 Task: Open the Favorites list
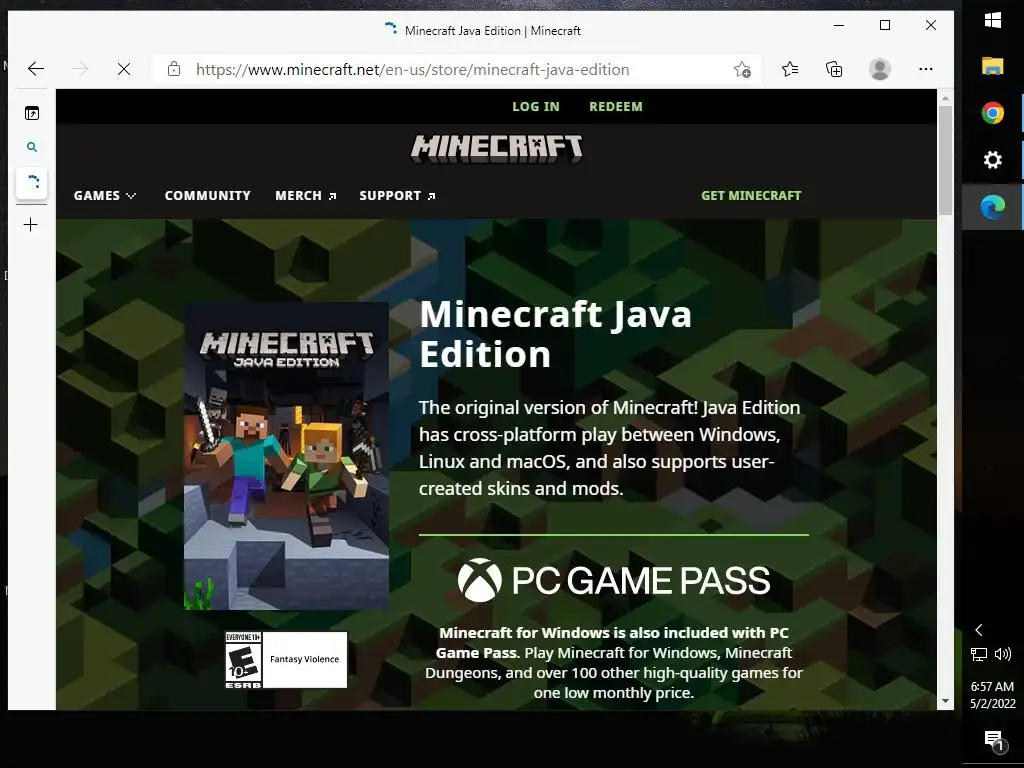pos(790,69)
